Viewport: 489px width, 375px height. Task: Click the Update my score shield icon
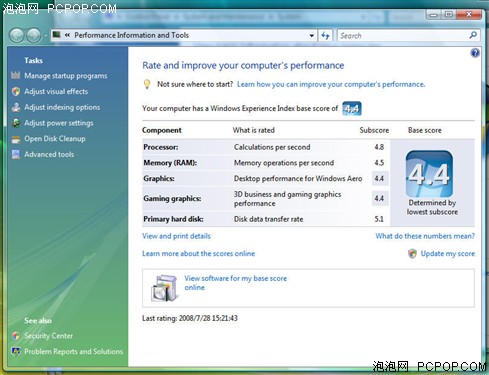coord(412,254)
